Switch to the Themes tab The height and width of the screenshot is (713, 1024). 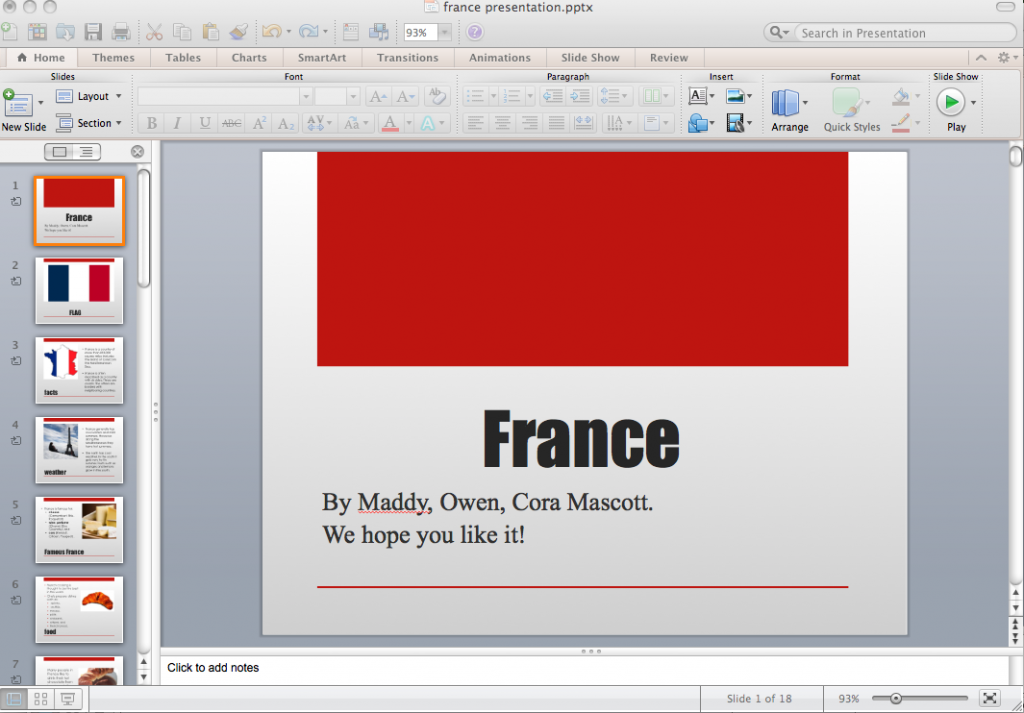[x=114, y=57]
